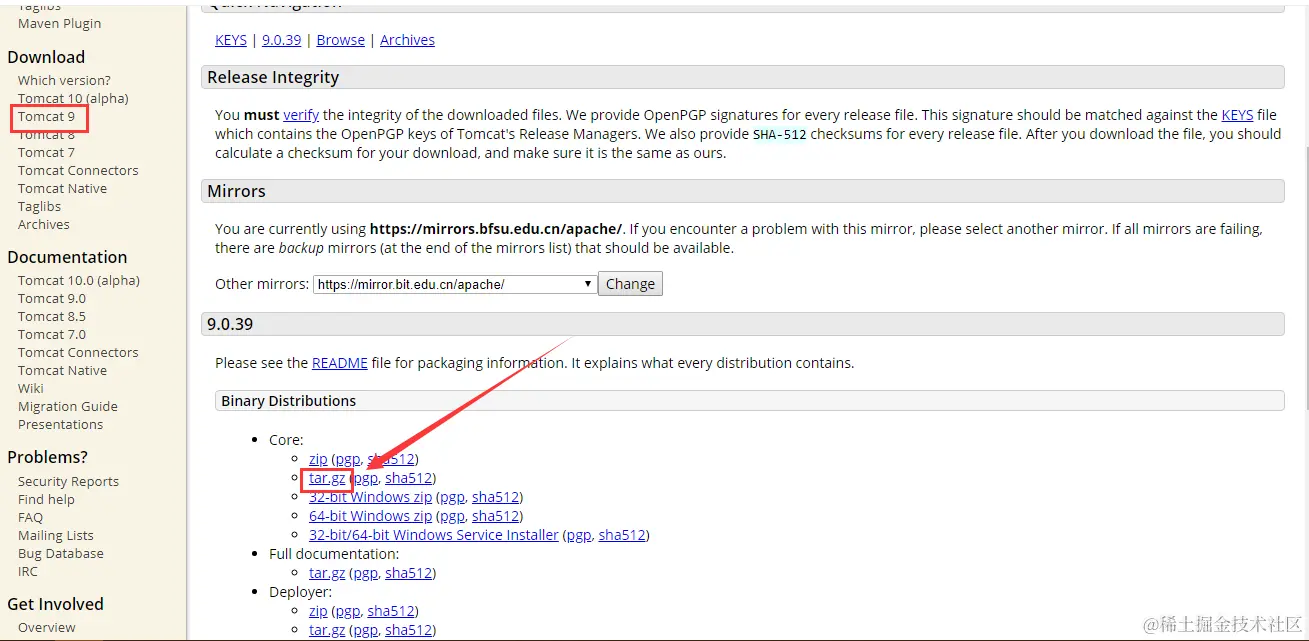Open pgp signature for 32-bit Windows zip

452,497
